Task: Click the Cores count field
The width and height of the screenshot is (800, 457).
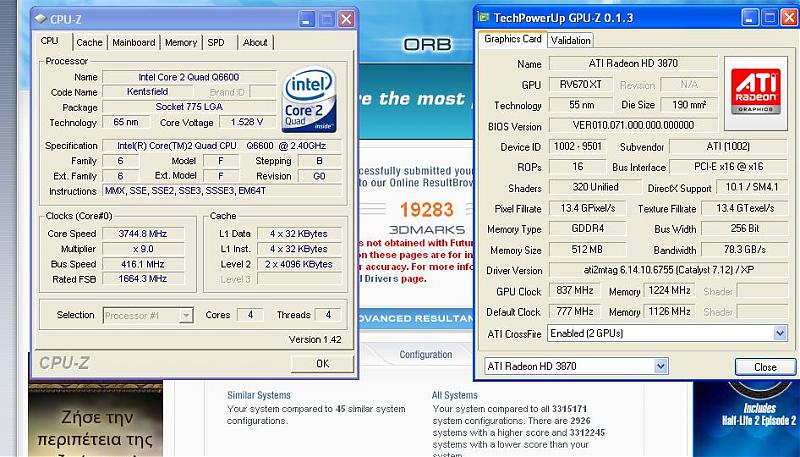Action: coord(250,315)
